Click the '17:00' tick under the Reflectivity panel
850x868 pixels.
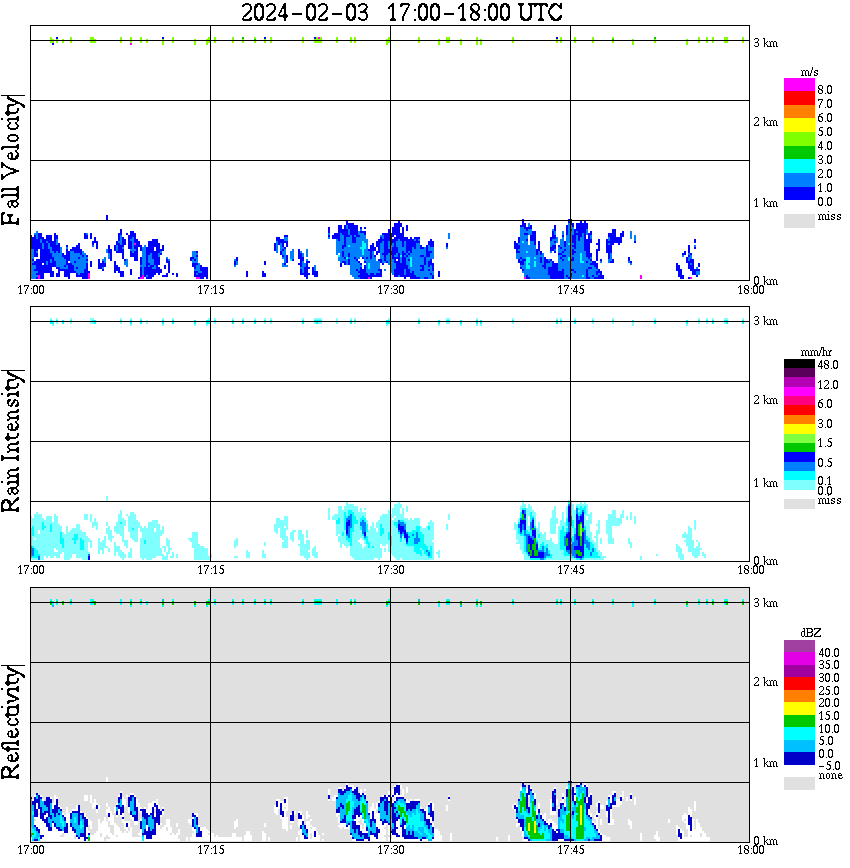30,850
